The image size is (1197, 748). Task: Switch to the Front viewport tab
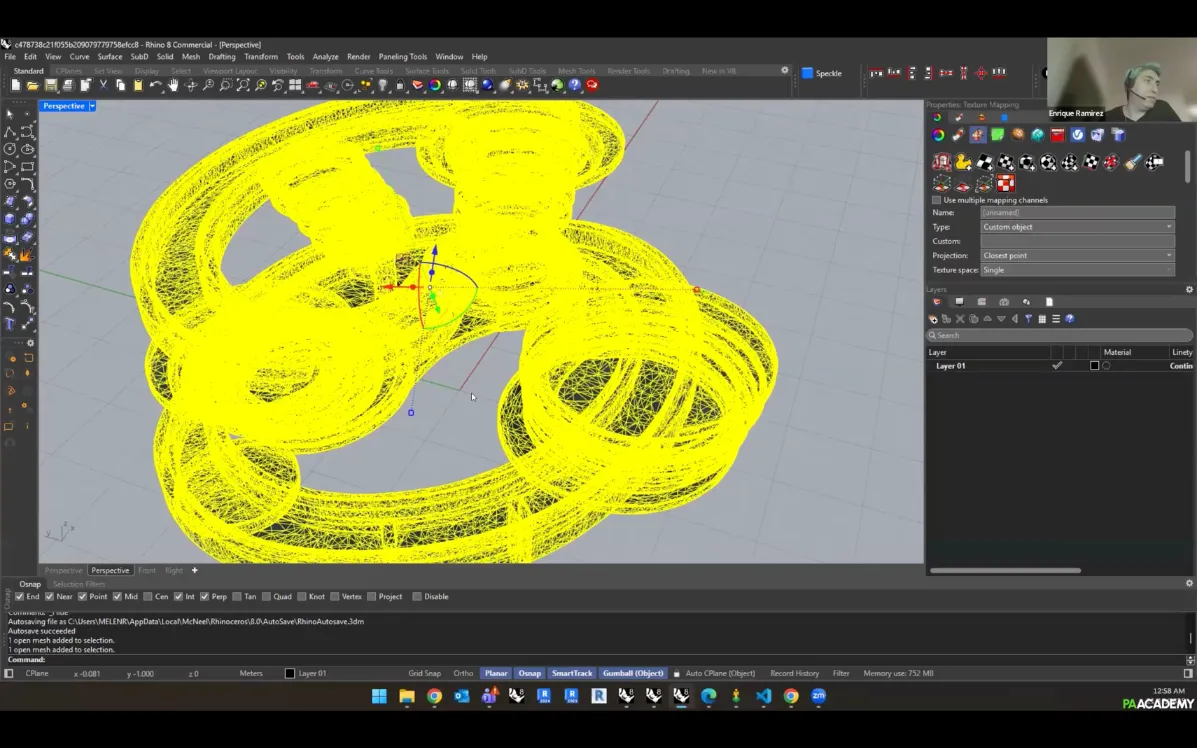coord(147,571)
